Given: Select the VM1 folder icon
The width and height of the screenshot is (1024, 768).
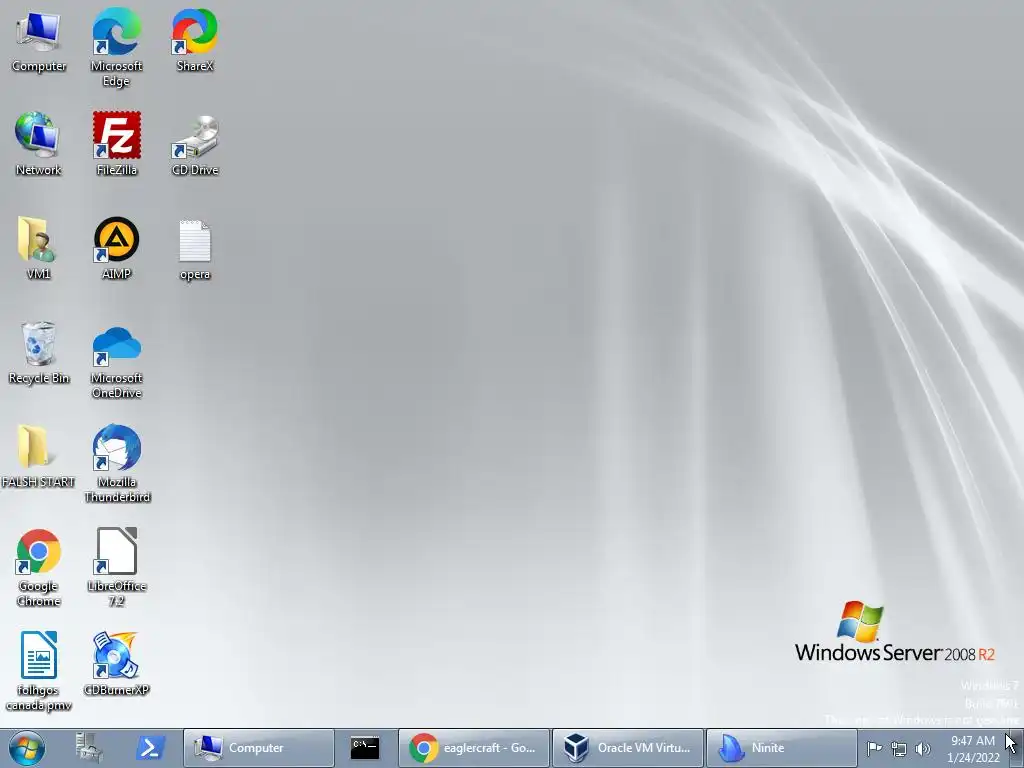Looking at the screenshot, I should click(38, 248).
